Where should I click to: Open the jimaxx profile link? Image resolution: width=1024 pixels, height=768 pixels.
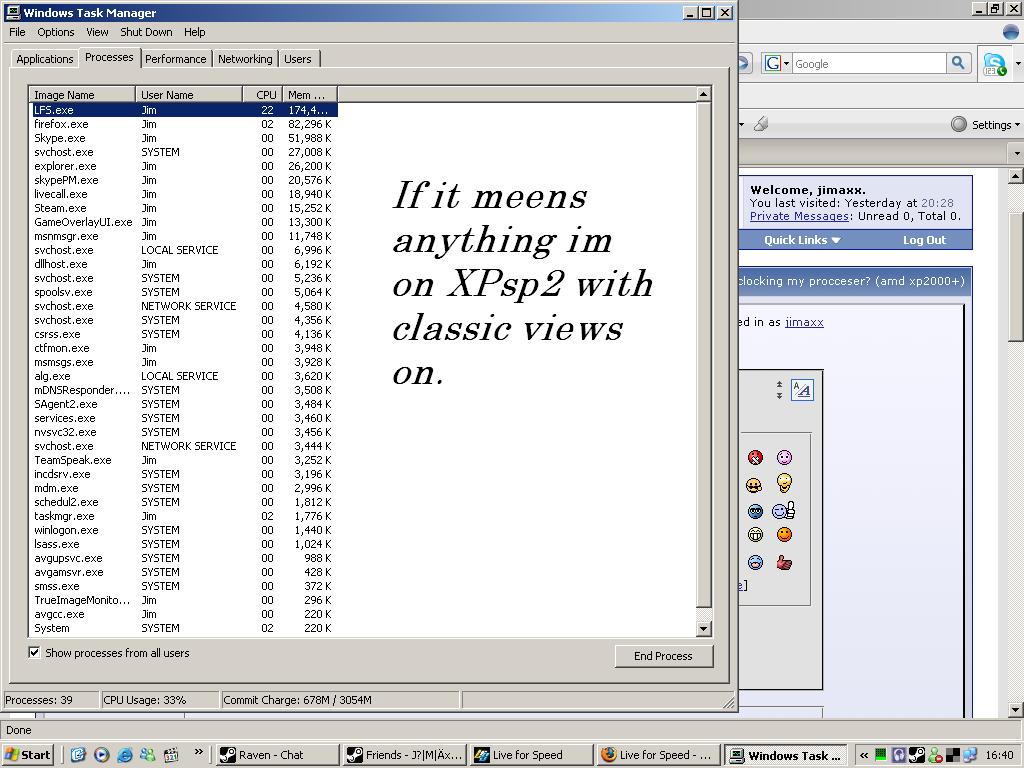pos(804,322)
